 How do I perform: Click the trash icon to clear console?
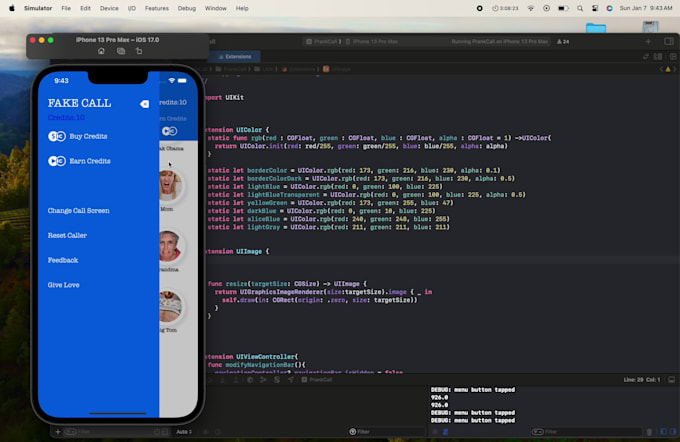click(x=649, y=432)
